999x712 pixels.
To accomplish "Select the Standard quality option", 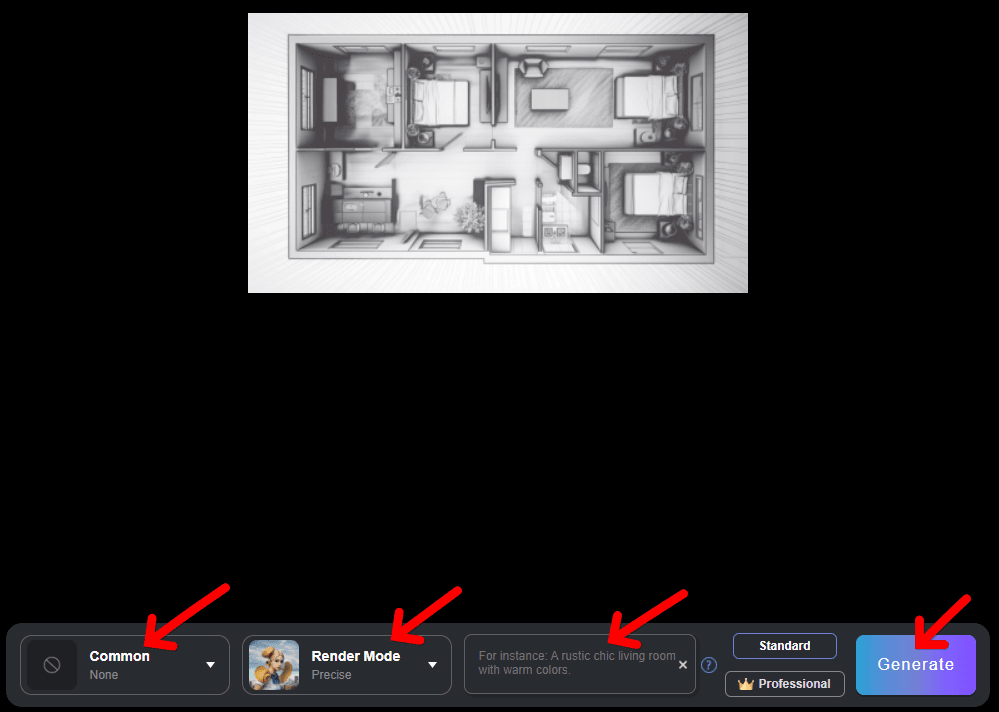I will 784,646.
